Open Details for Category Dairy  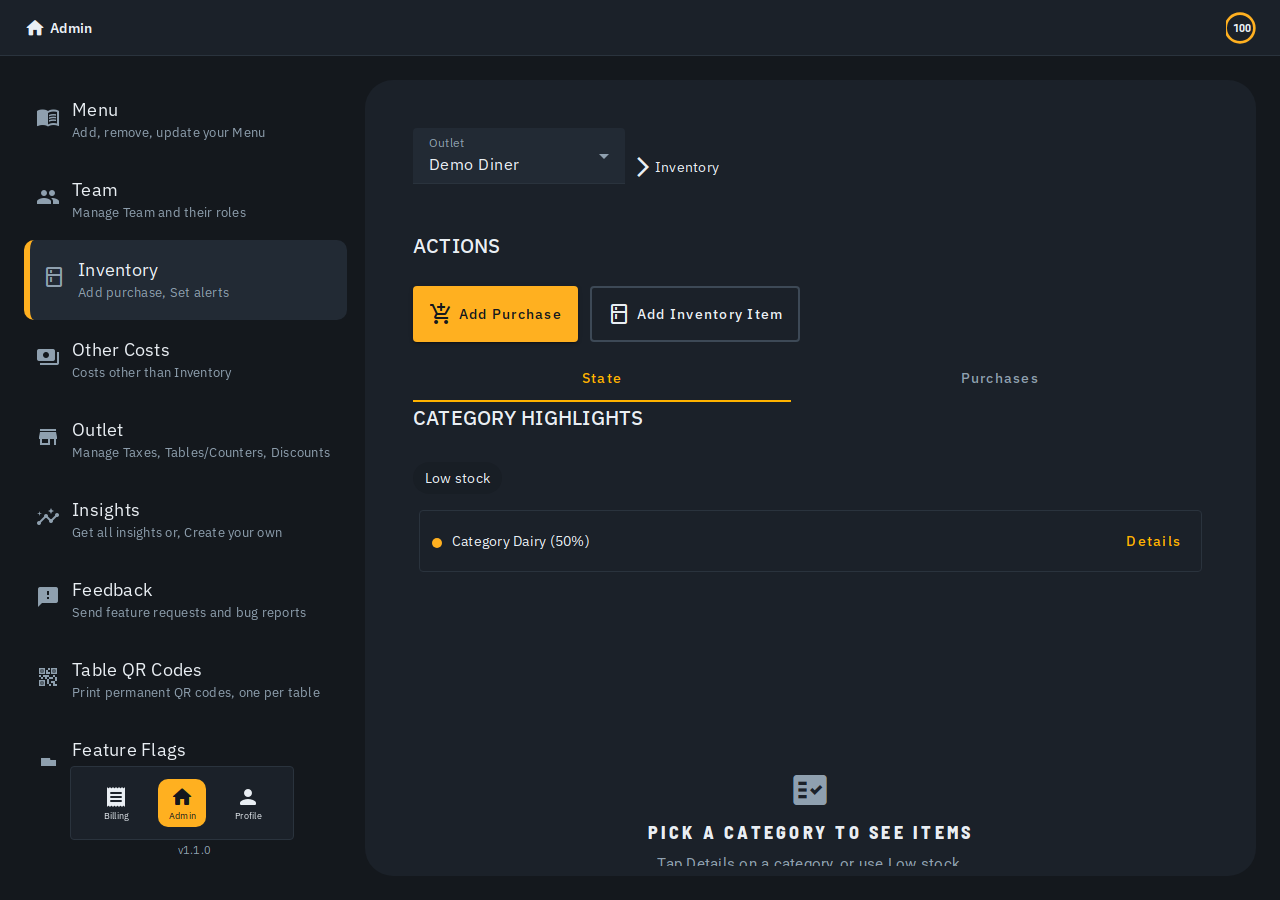click(x=1153, y=541)
